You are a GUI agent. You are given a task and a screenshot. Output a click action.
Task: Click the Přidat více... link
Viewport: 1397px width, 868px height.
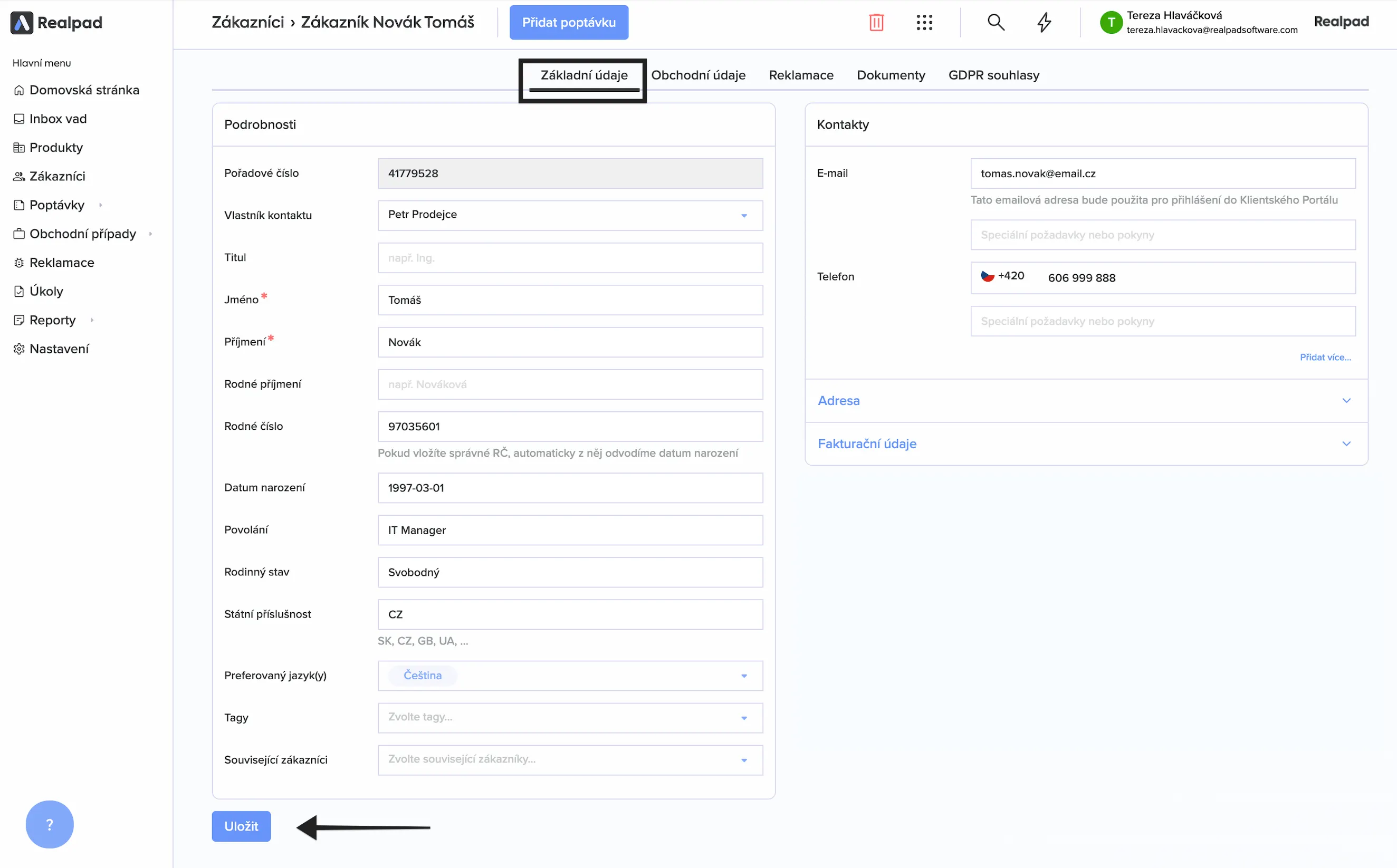(1325, 357)
